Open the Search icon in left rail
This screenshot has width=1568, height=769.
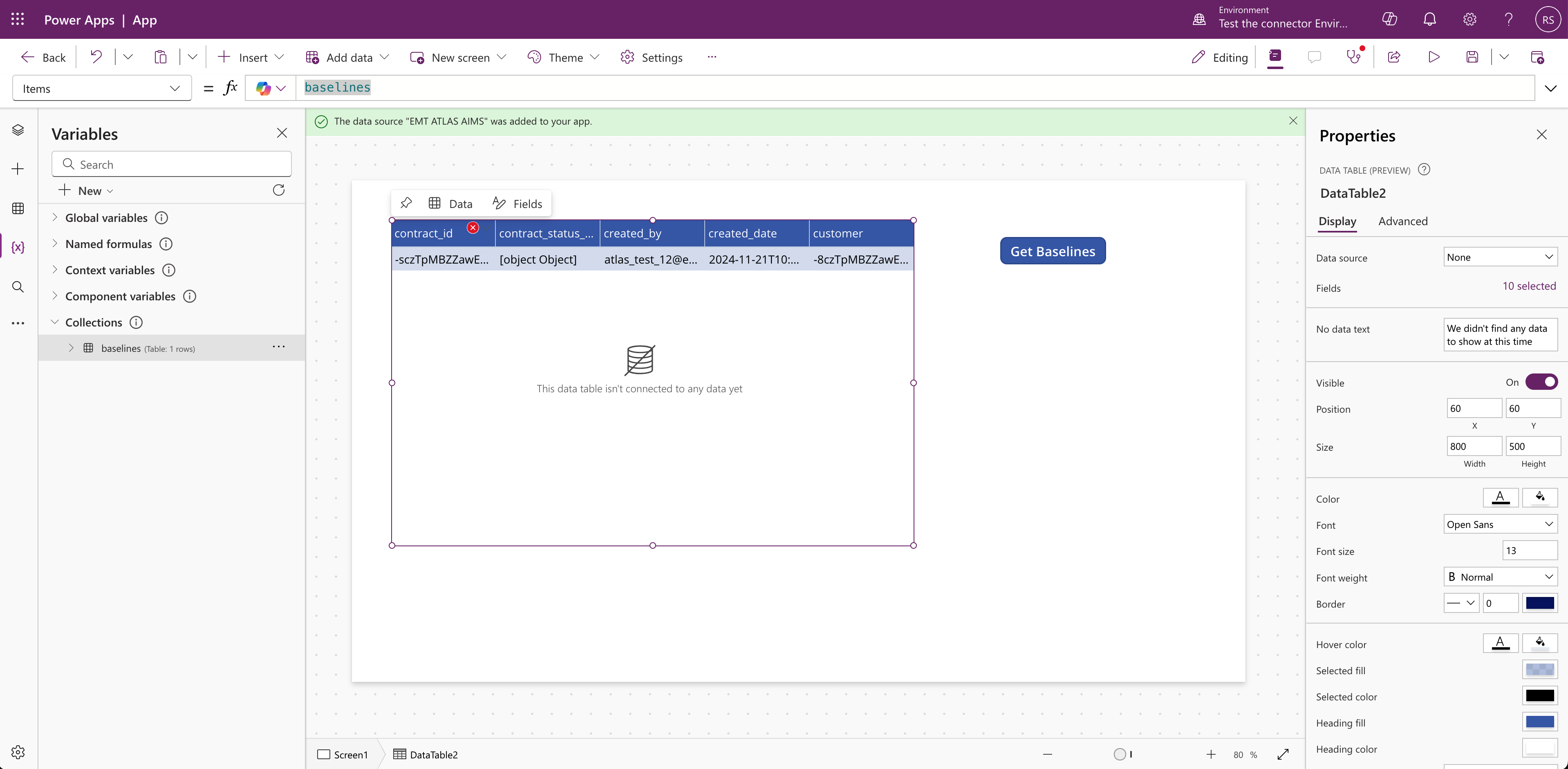pos(18,286)
